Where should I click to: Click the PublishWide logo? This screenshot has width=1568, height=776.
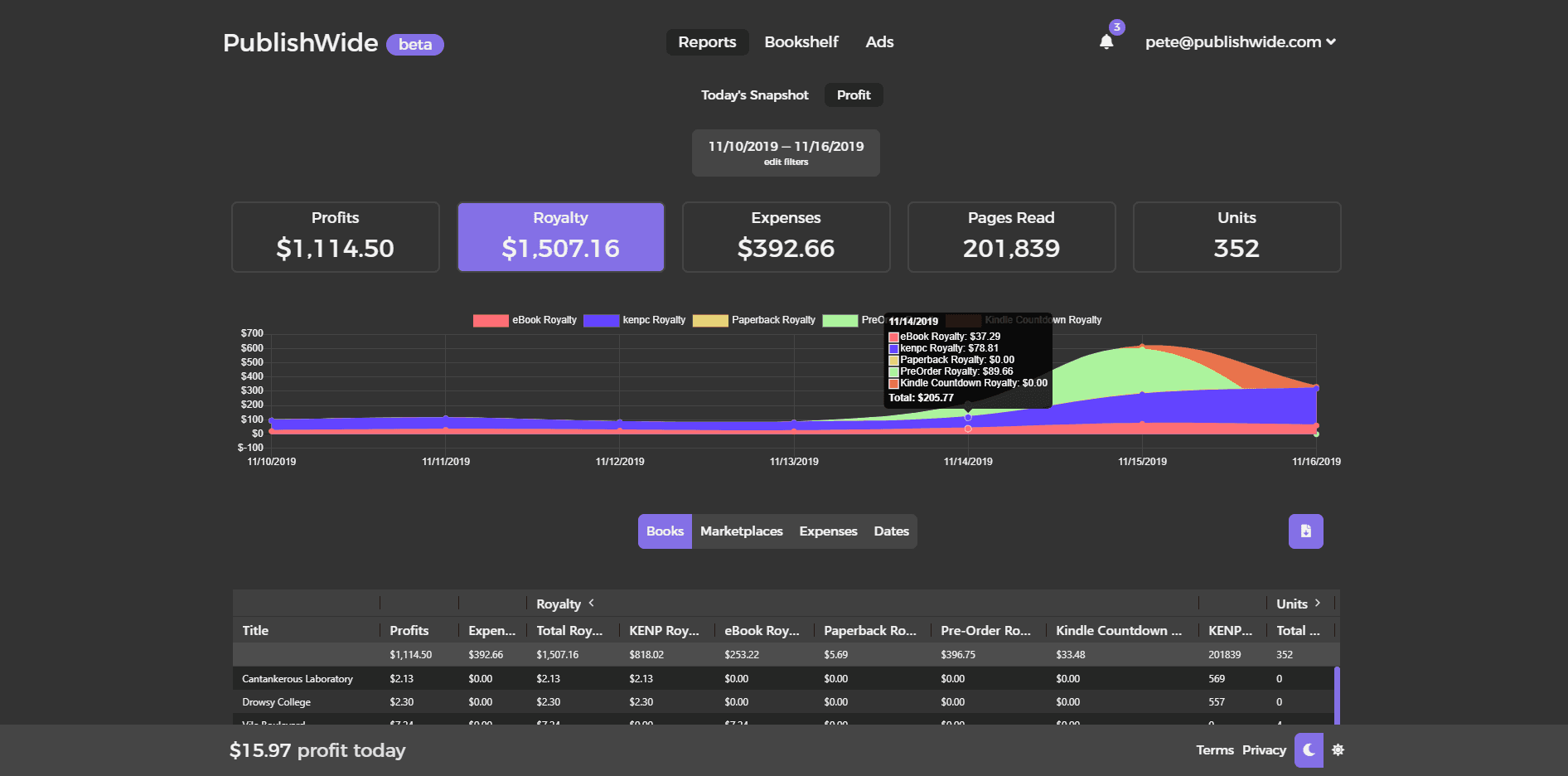tap(300, 43)
